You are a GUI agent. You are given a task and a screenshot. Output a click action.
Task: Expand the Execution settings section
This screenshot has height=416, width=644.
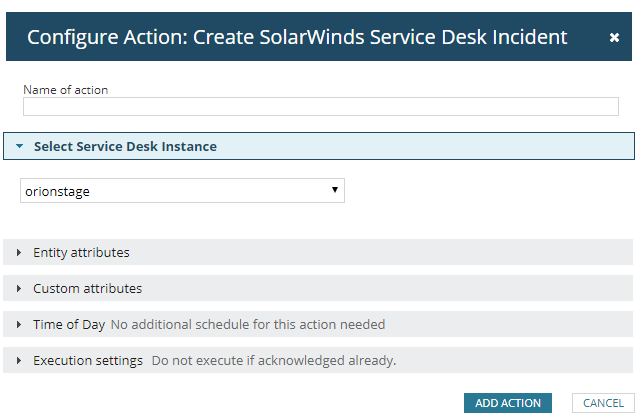tap(88, 360)
